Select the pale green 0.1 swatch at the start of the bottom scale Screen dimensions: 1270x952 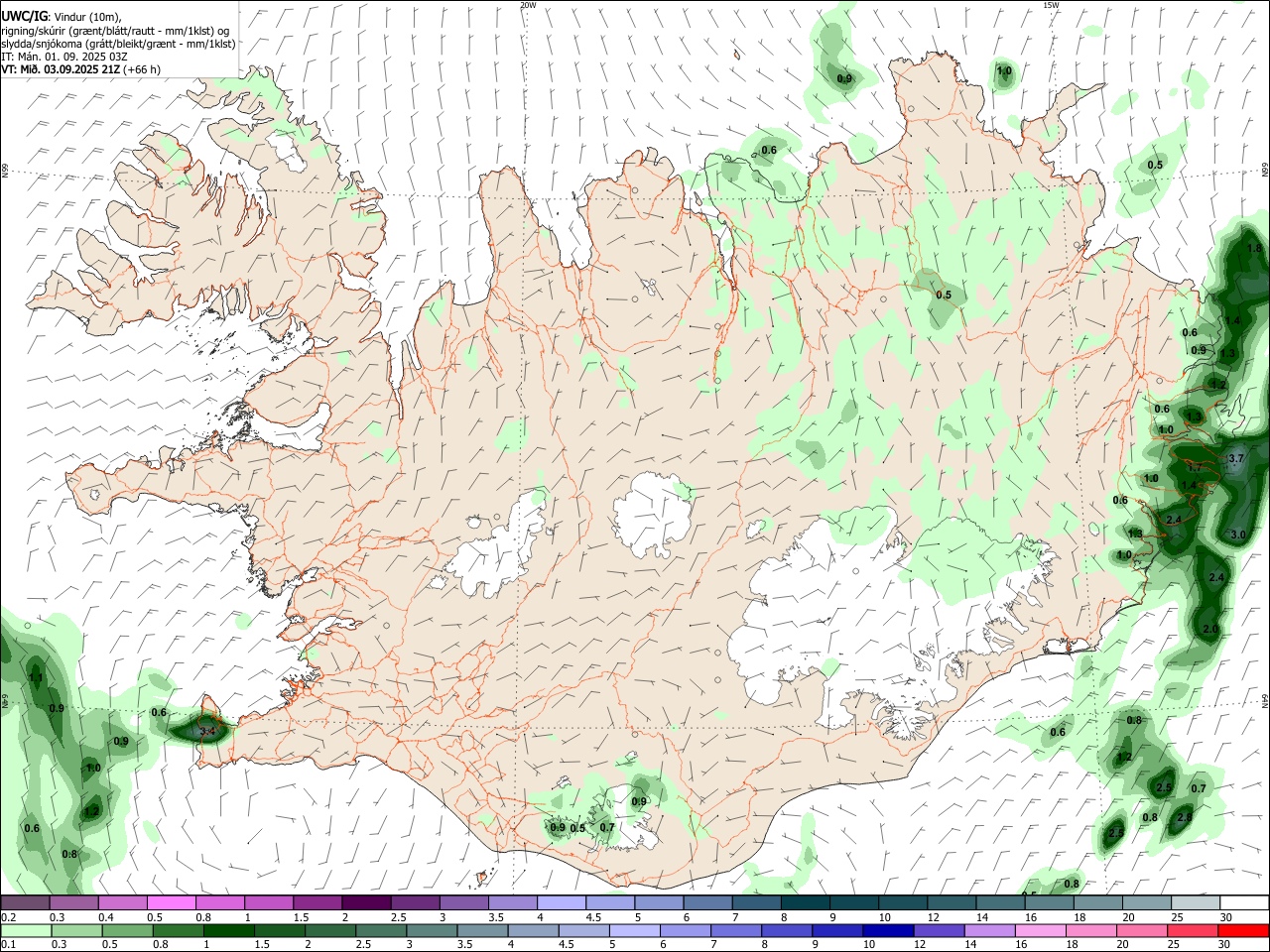click(x=26, y=930)
